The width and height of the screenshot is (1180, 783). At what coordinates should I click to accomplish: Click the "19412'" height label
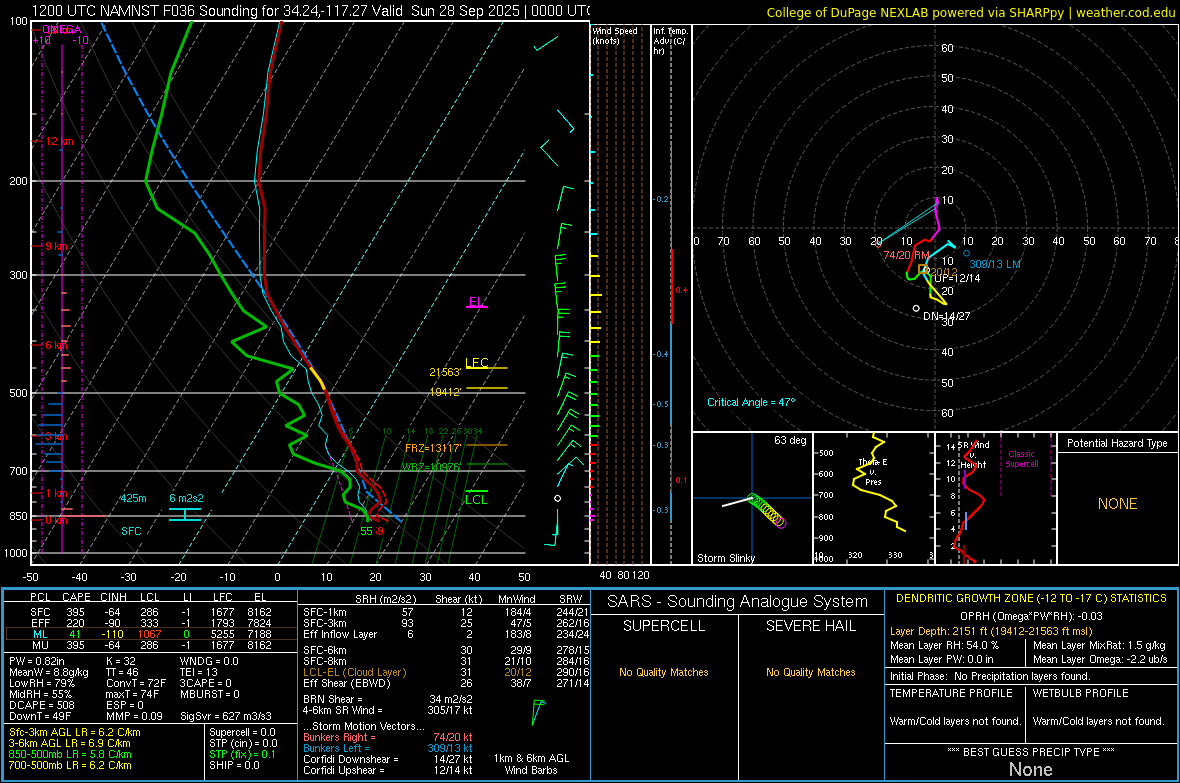[445, 392]
